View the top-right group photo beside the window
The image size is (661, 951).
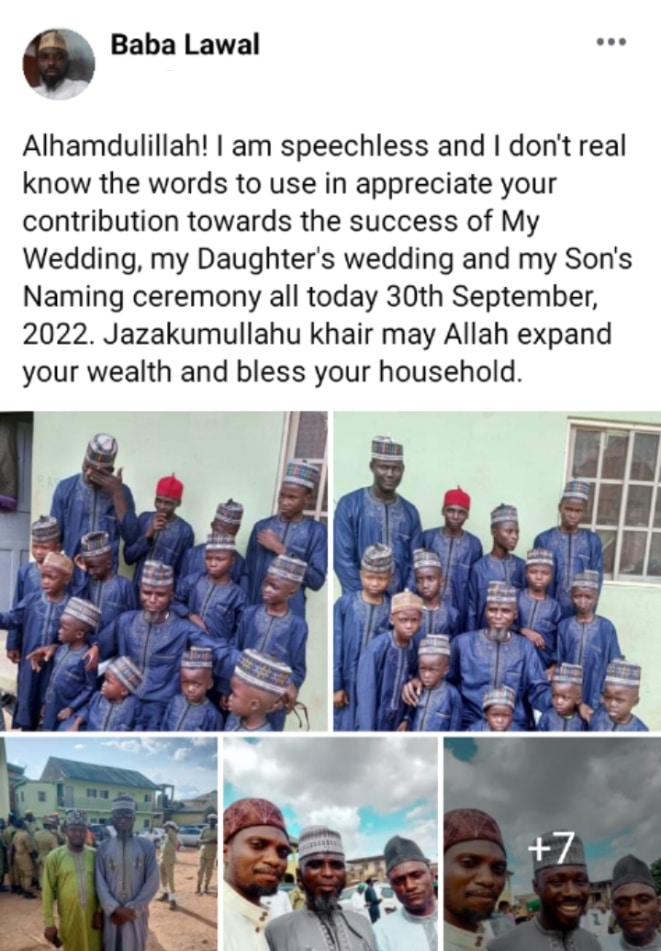coord(497,571)
